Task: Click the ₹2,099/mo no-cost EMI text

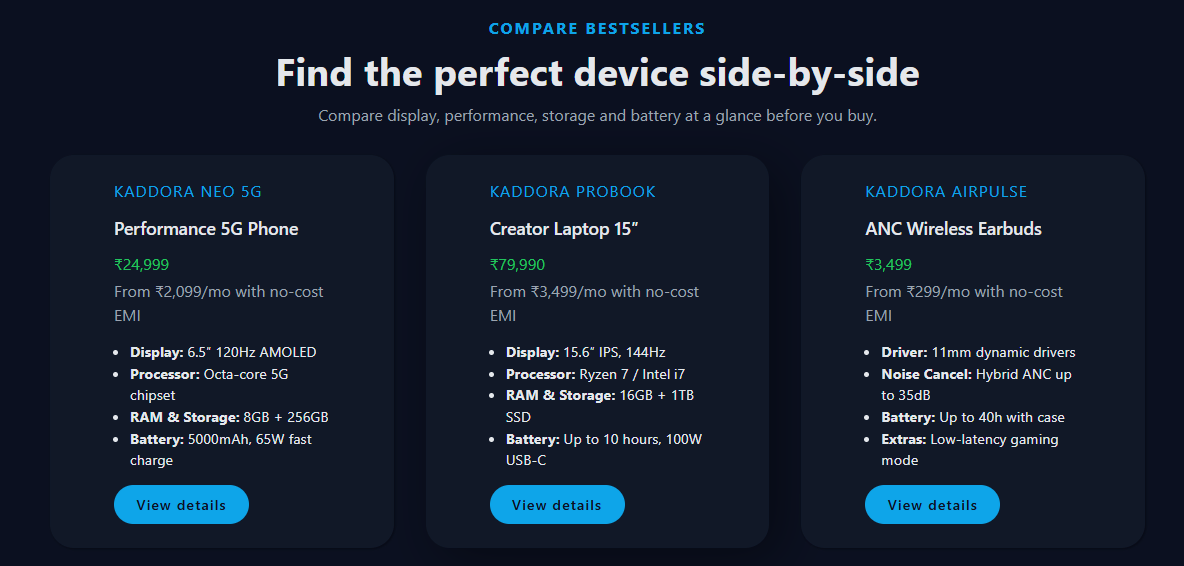Action: click(219, 303)
